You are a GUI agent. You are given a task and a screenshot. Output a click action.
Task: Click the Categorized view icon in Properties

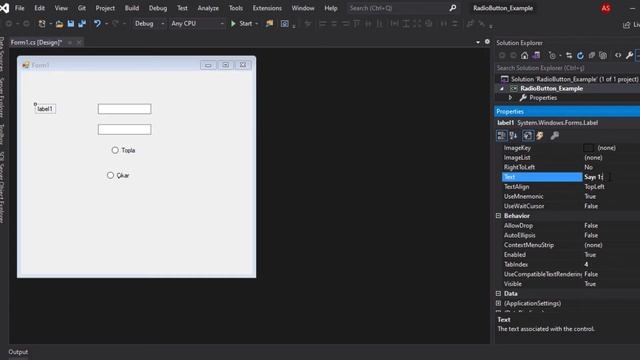click(x=502, y=136)
